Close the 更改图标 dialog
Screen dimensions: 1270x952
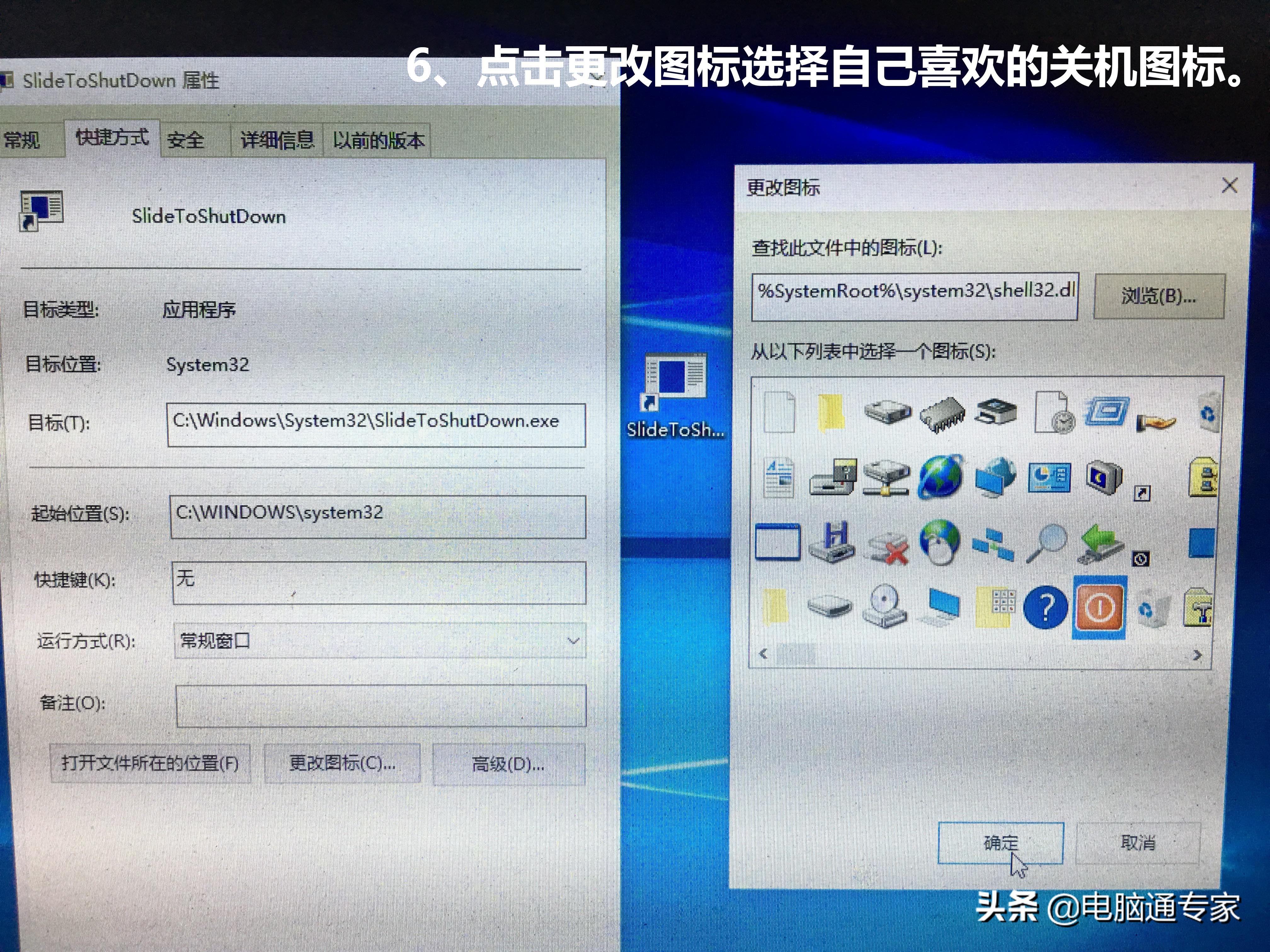[x=1229, y=185]
